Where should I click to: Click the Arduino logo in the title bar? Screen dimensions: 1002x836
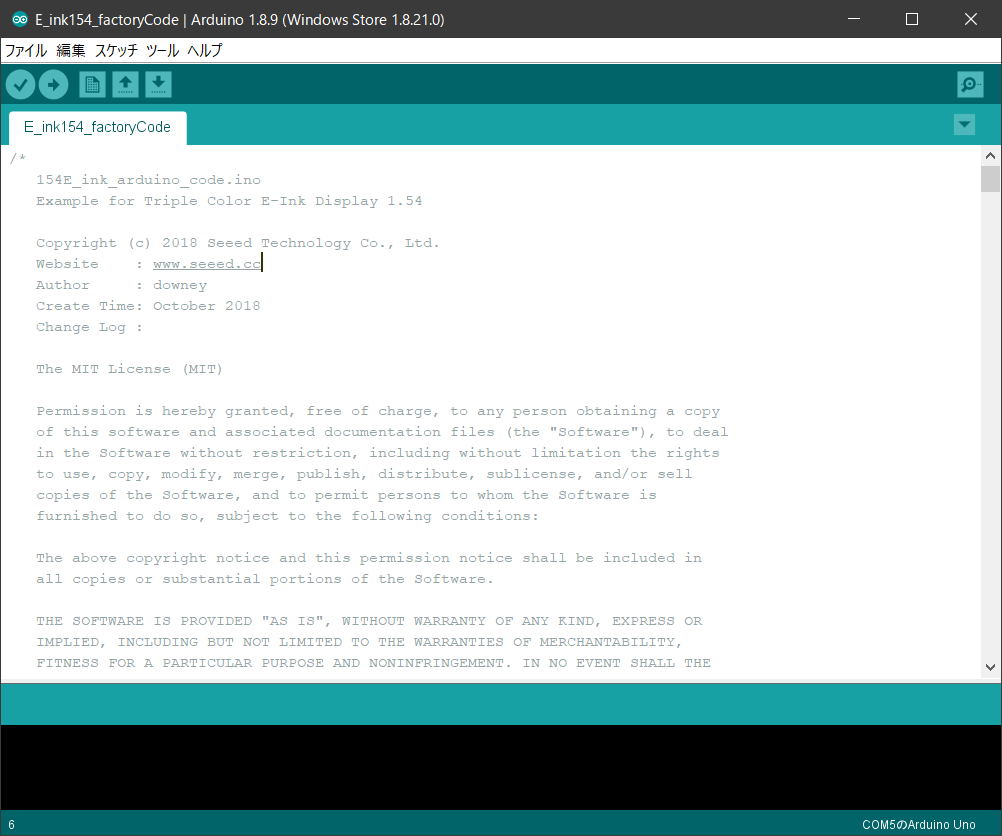pyautogui.click(x=20, y=19)
